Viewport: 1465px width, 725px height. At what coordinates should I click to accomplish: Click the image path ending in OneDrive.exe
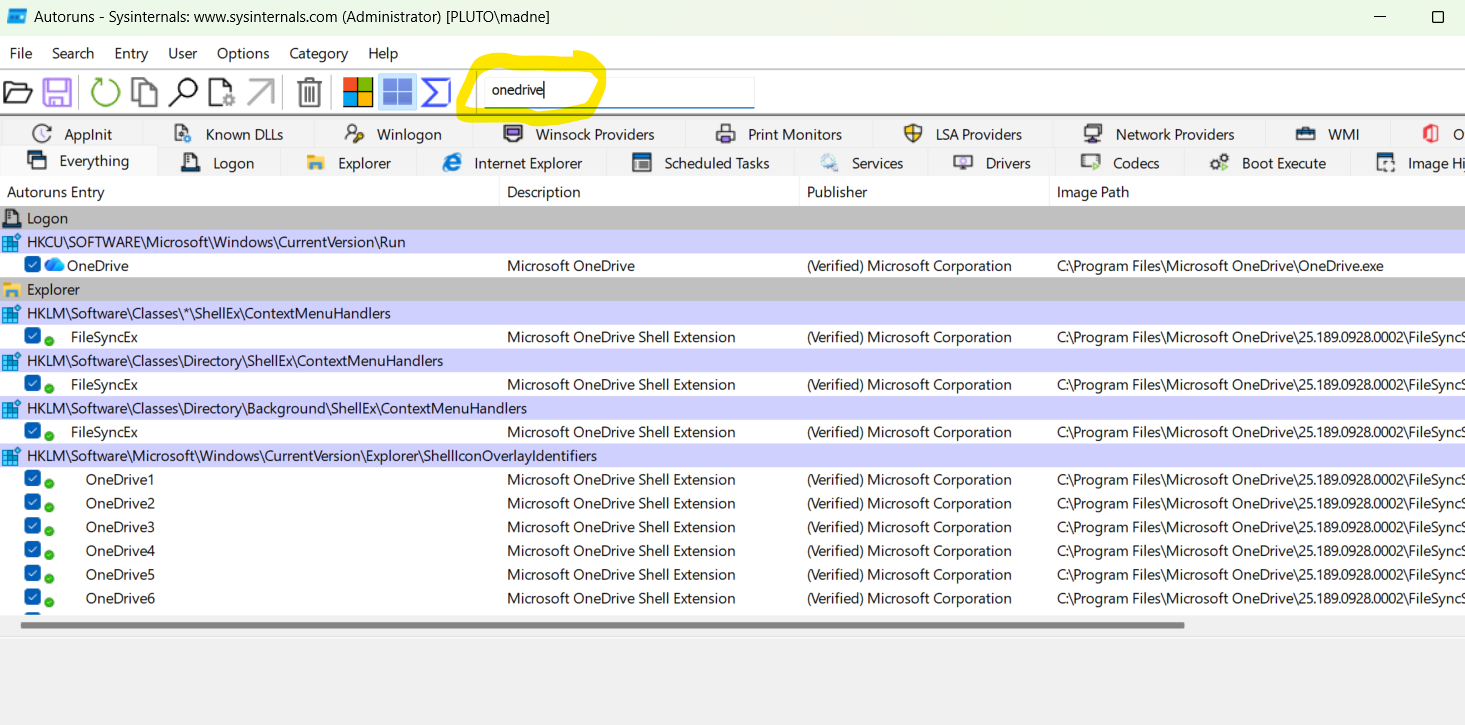pos(1220,266)
